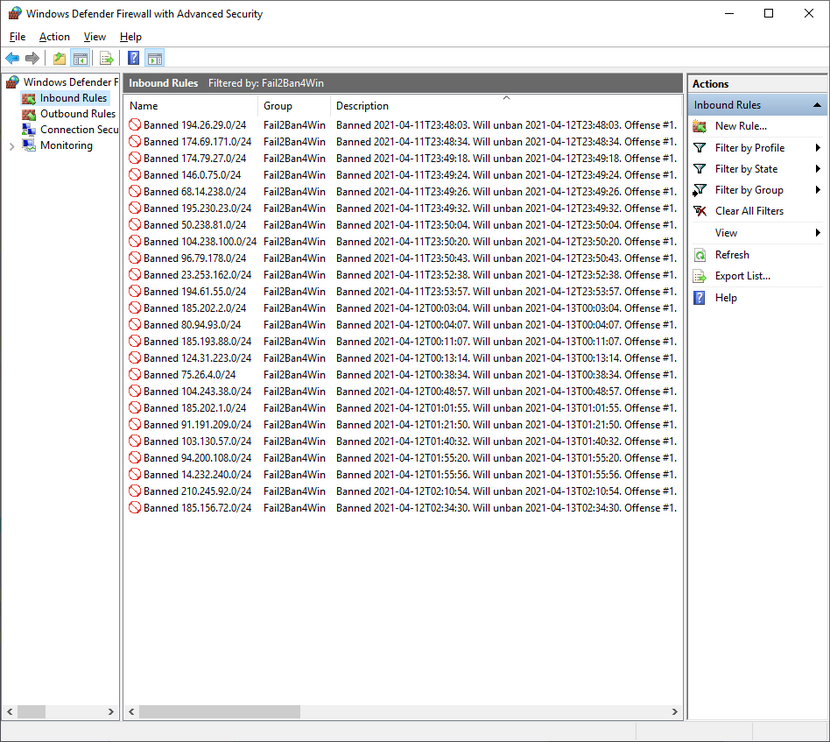Expand the Monitoring tree node
This screenshot has height=742, width=830.
pyautogui.click(x=12, y=147)
